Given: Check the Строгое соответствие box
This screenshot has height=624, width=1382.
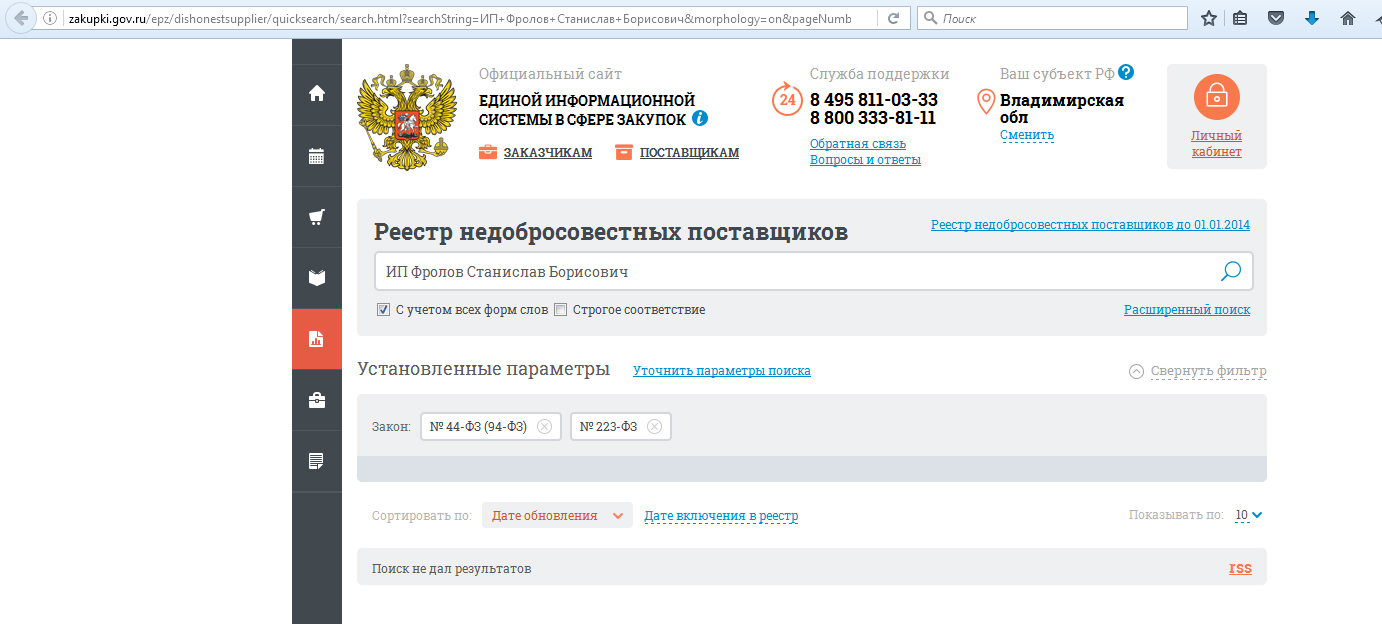Looking at the screenshot, I should (x=560, y=310).
